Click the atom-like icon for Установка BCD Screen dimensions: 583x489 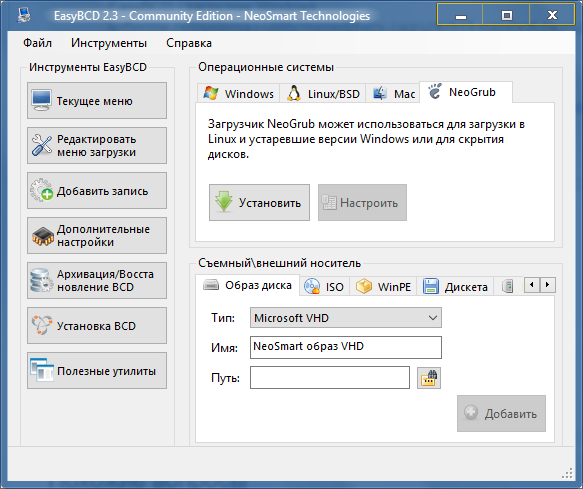42,325
